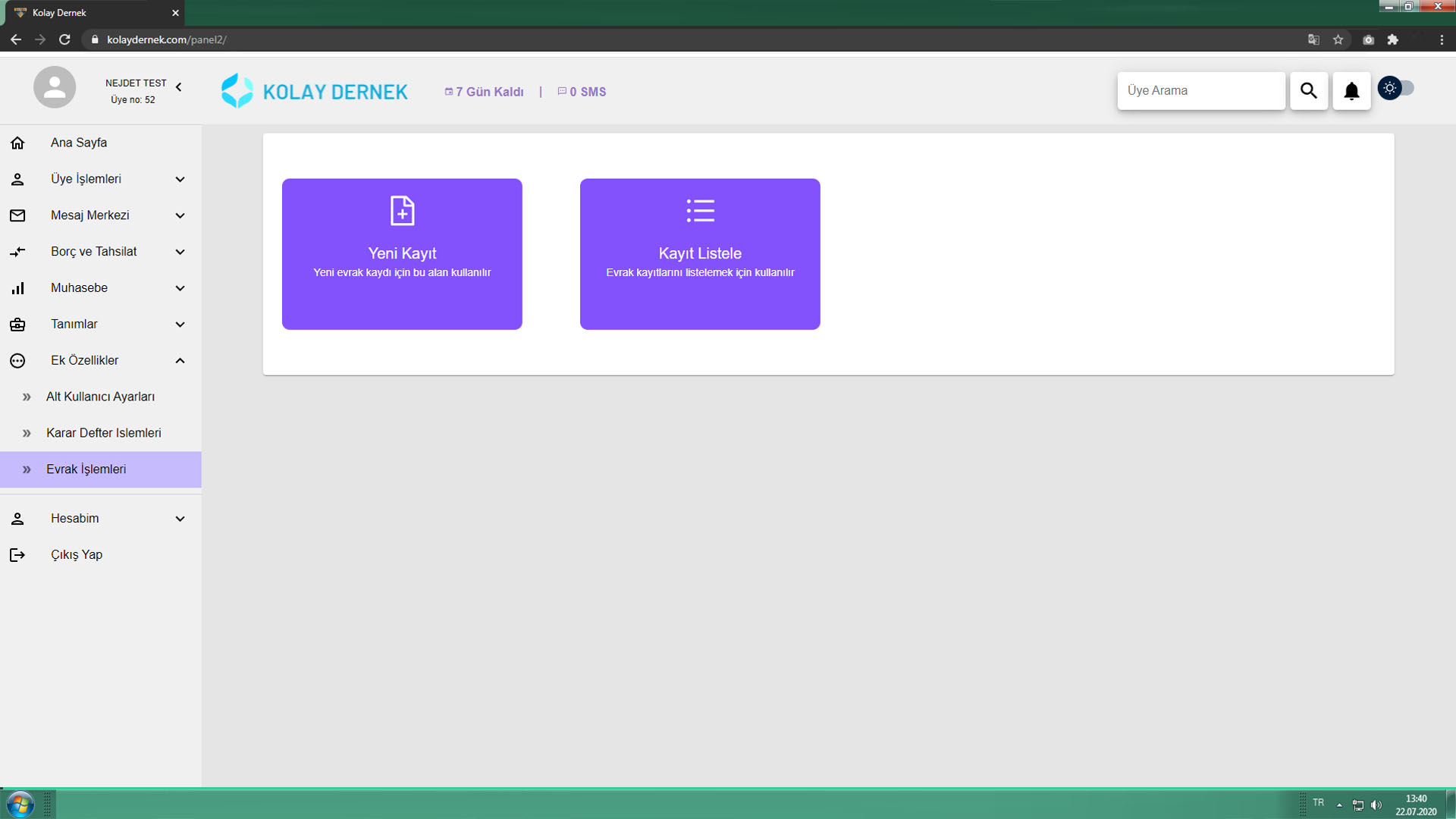Click the 7 Gün Kaldı link
The height and width of the screenshot is (819, 1456).
click(x=484, y=92)
